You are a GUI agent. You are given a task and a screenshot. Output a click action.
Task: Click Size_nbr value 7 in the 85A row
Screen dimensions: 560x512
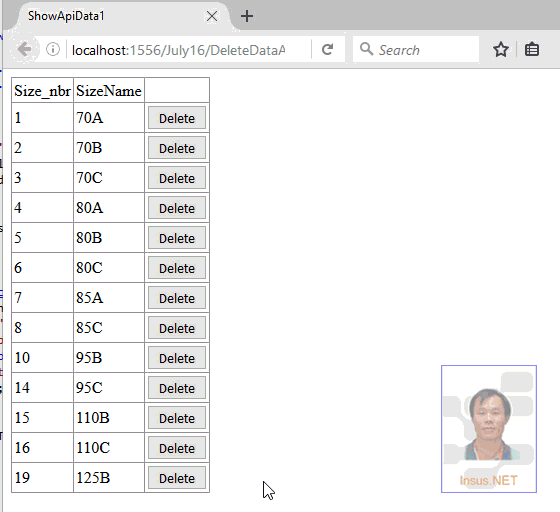pos(42,298)
